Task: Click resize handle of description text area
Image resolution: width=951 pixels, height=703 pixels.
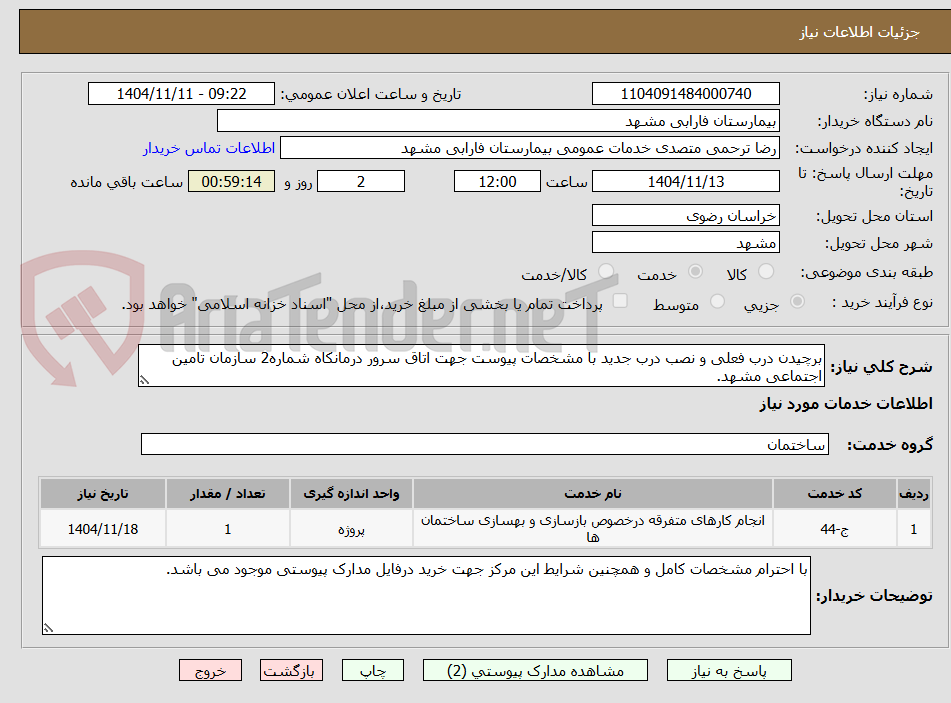Action: [144, 380]
